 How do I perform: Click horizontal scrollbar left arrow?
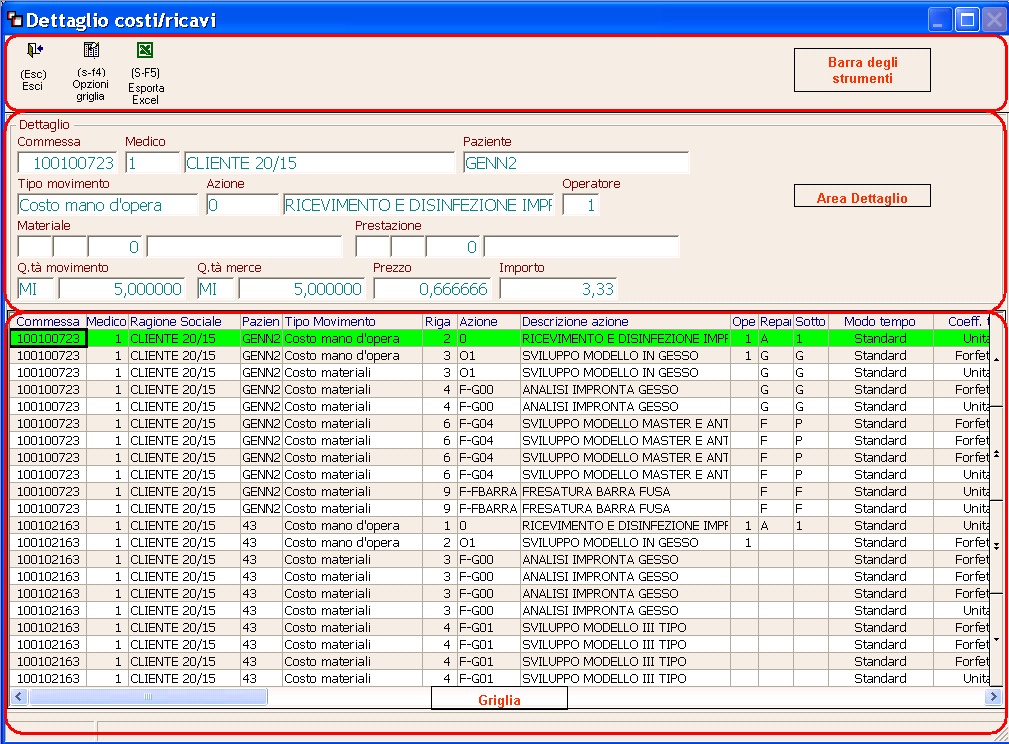[19, 696]
